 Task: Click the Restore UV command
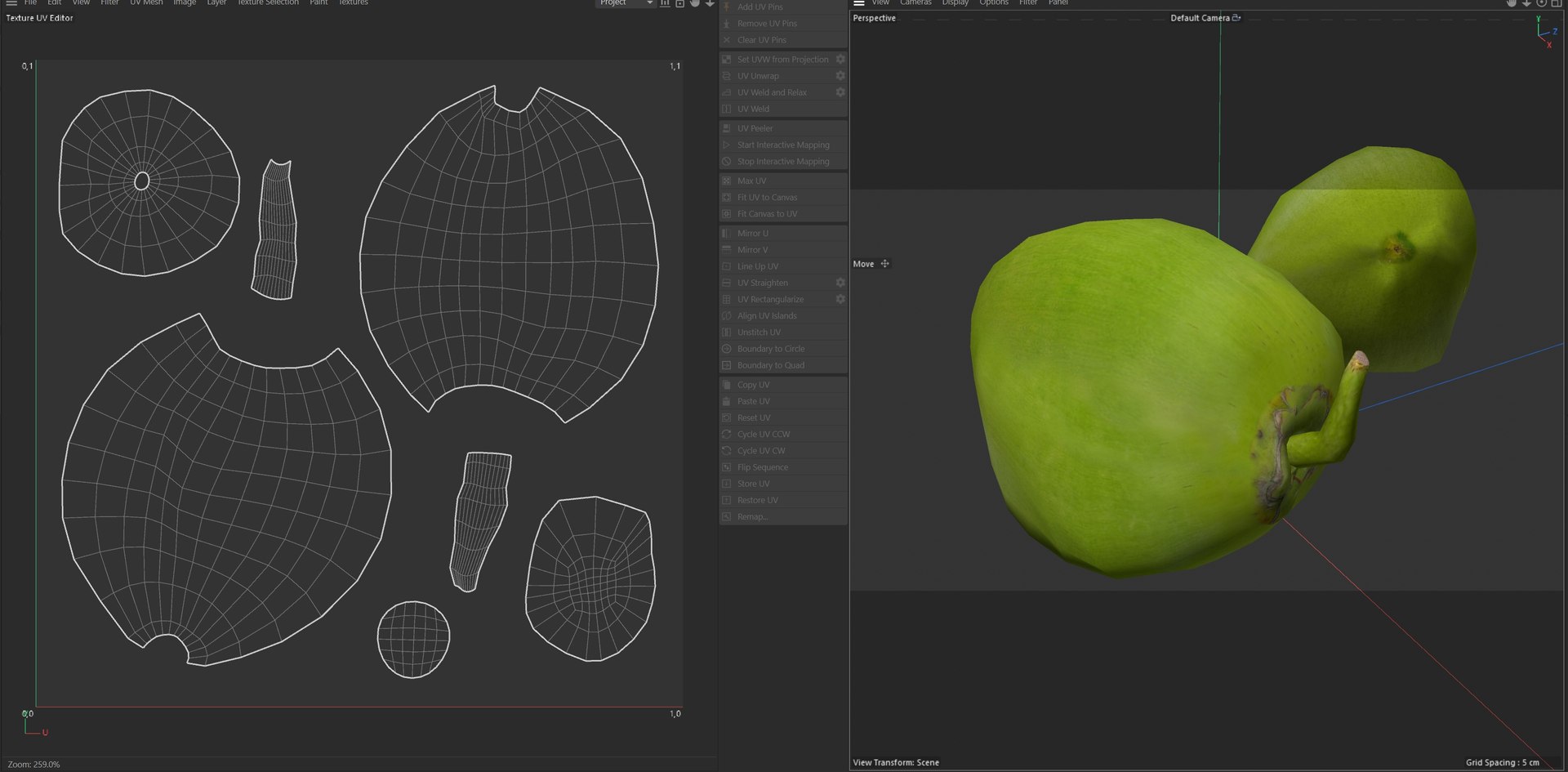pos(783,500)
